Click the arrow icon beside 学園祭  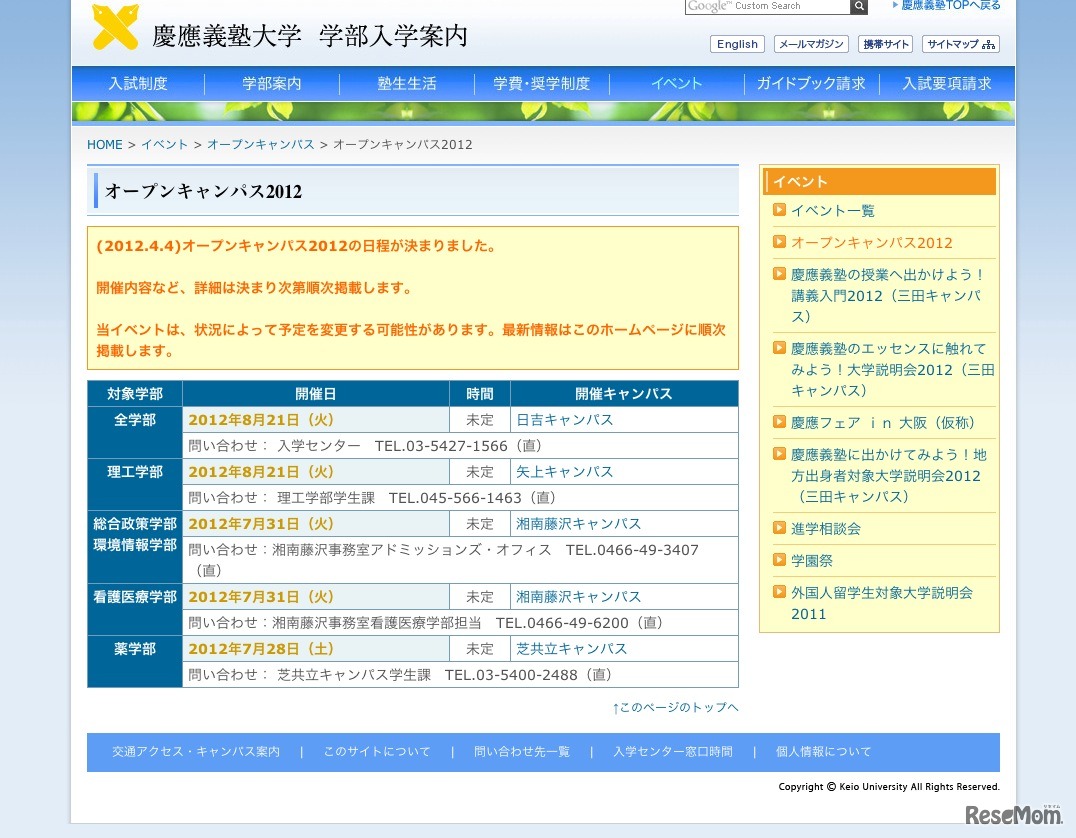point(779,559)
